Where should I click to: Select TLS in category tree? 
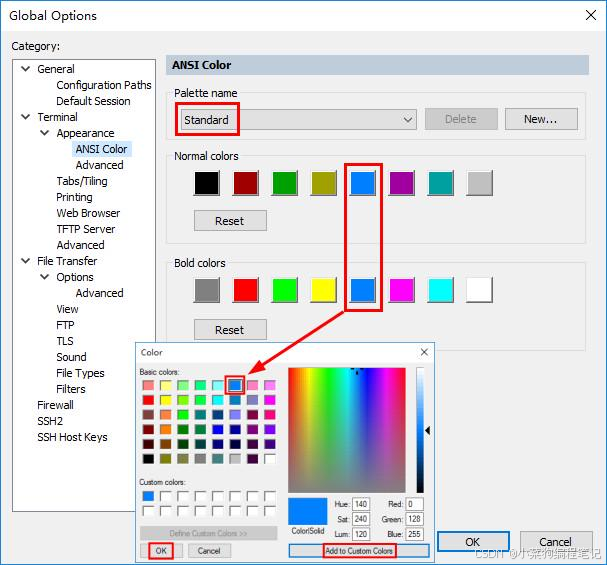click(x=65, y=341)
